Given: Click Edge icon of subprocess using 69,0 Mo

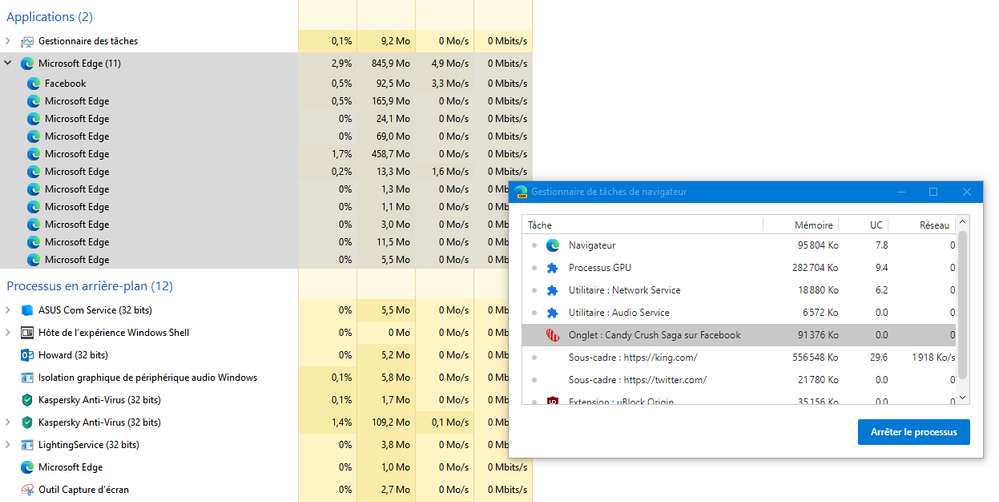Looking at the screenshot, I should point(33,136).
